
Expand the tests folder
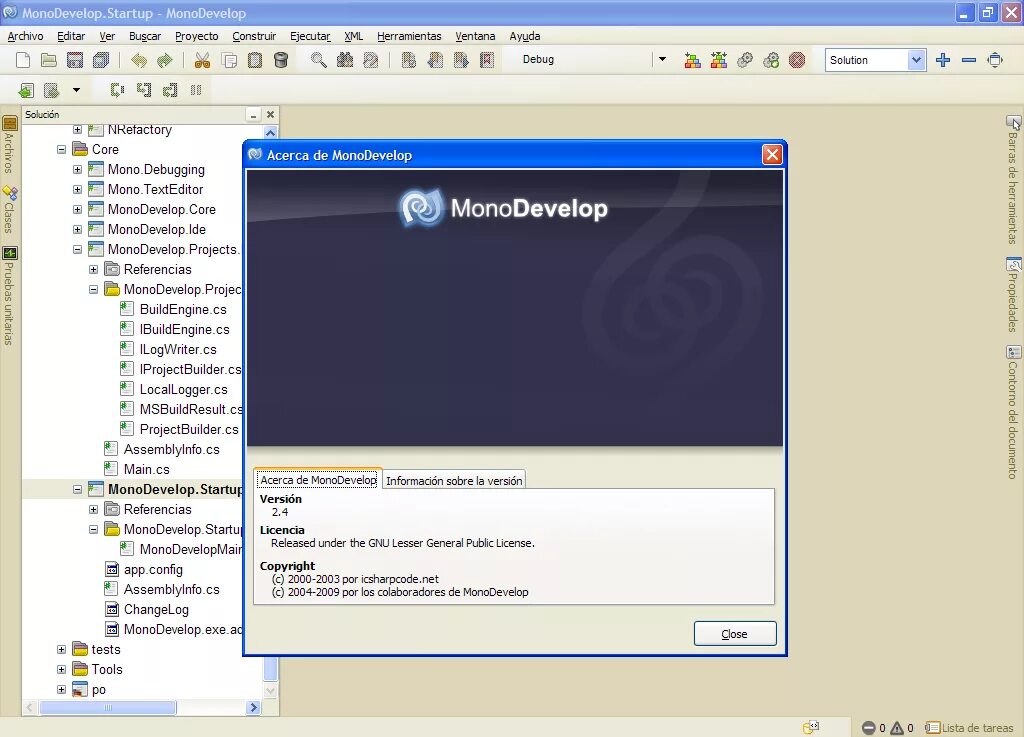tap(61, 650)
